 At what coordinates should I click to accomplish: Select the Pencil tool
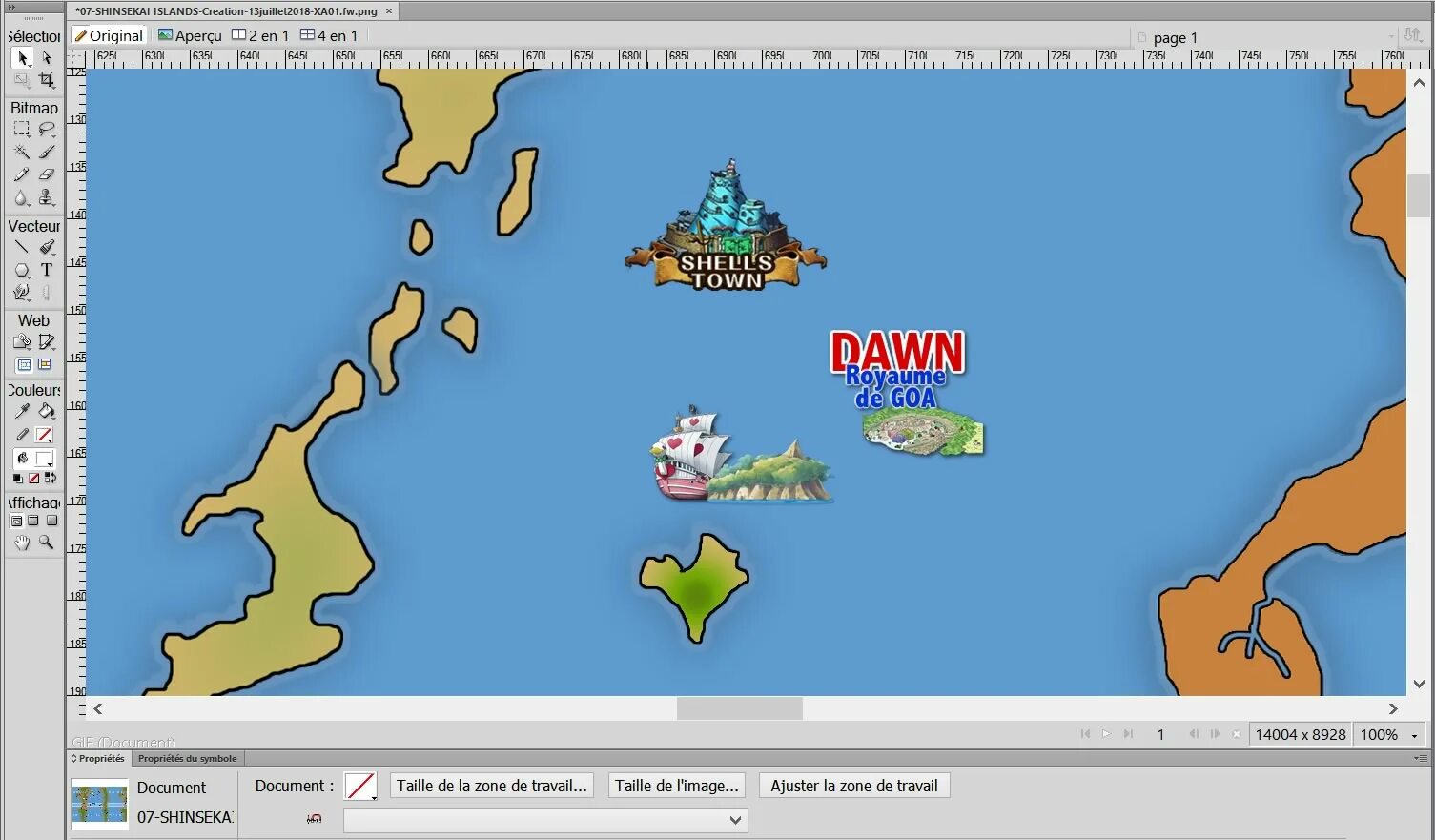22,174
